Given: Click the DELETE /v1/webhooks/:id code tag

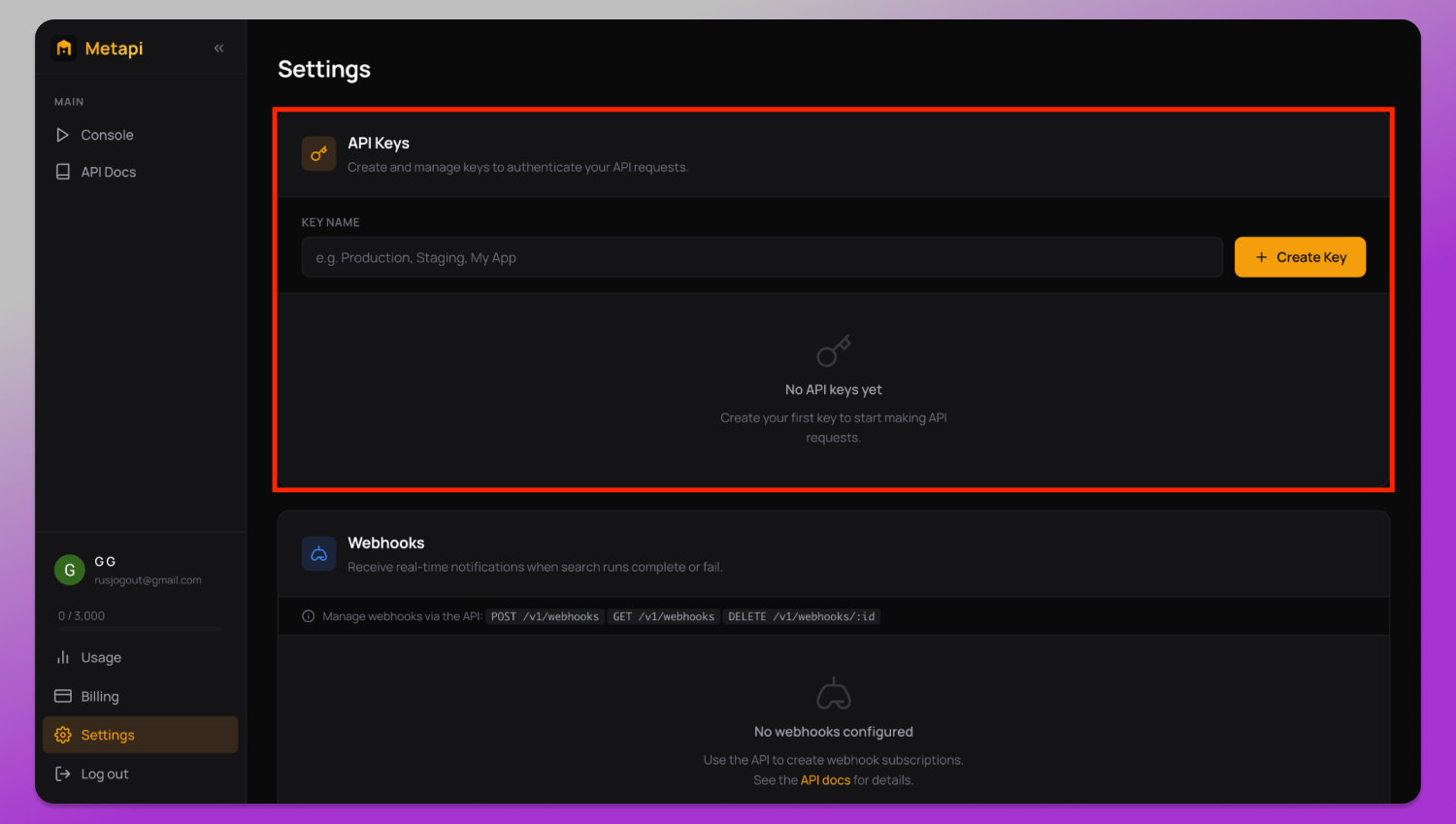Looking at the screenshot, I should (x=802, y=616).
